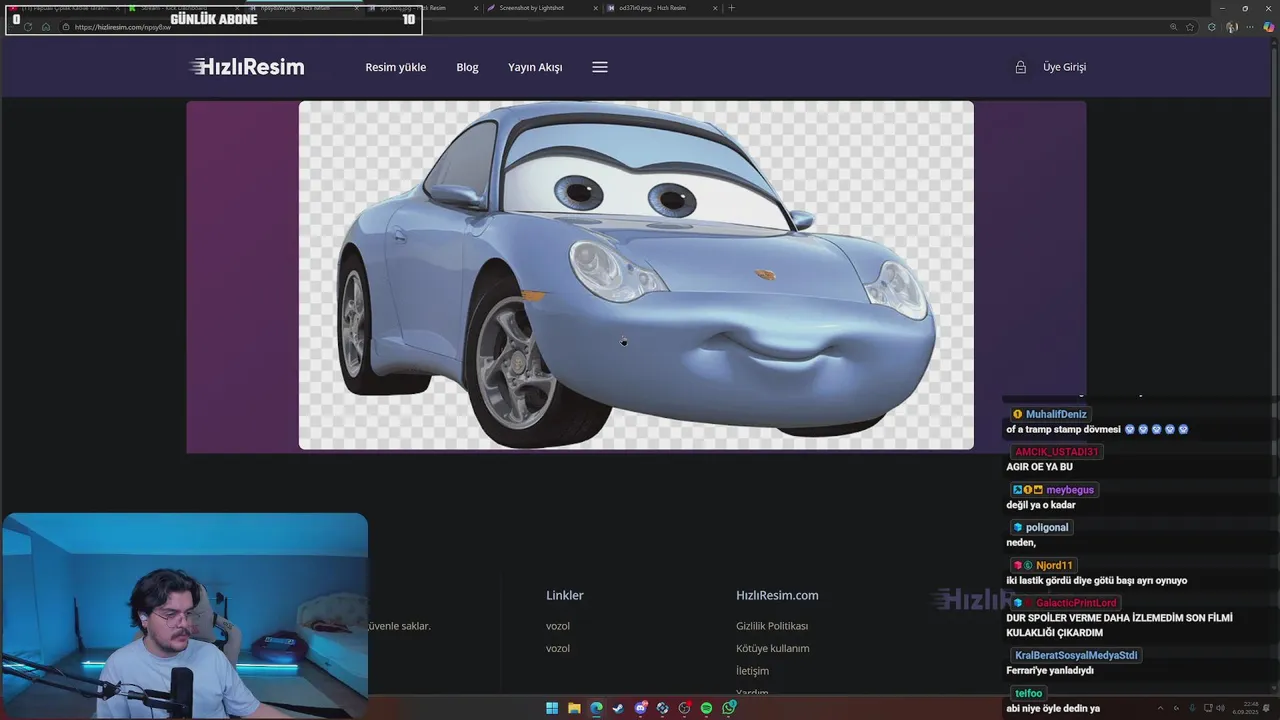The width and height of the screenshot is (1280, 720).
Task: Click the blue cartoon car image
Action: [x=636, y=275]
